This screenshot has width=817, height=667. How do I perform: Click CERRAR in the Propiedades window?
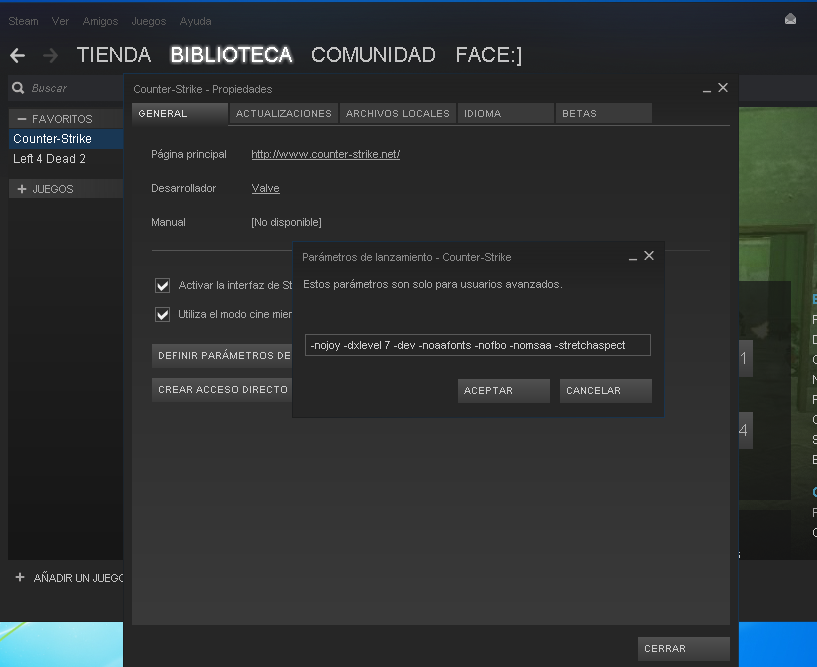684,649
